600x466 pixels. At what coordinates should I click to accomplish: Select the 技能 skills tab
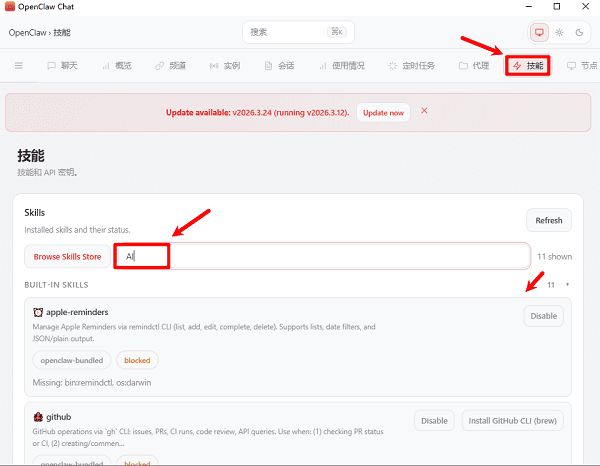click(529, 66)
